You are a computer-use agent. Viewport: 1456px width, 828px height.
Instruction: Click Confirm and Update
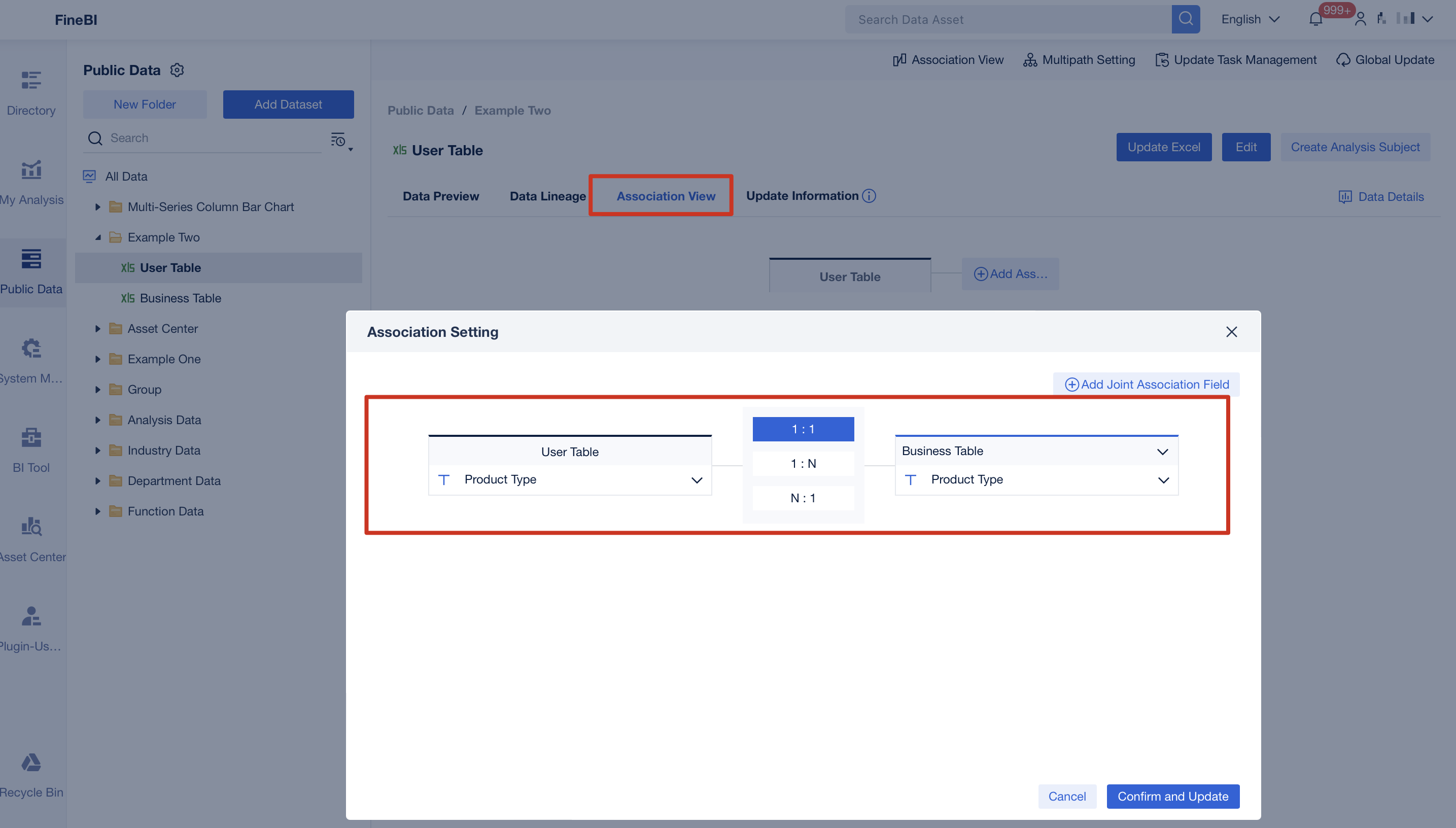pyautogui.click(x=1173, y=796)
